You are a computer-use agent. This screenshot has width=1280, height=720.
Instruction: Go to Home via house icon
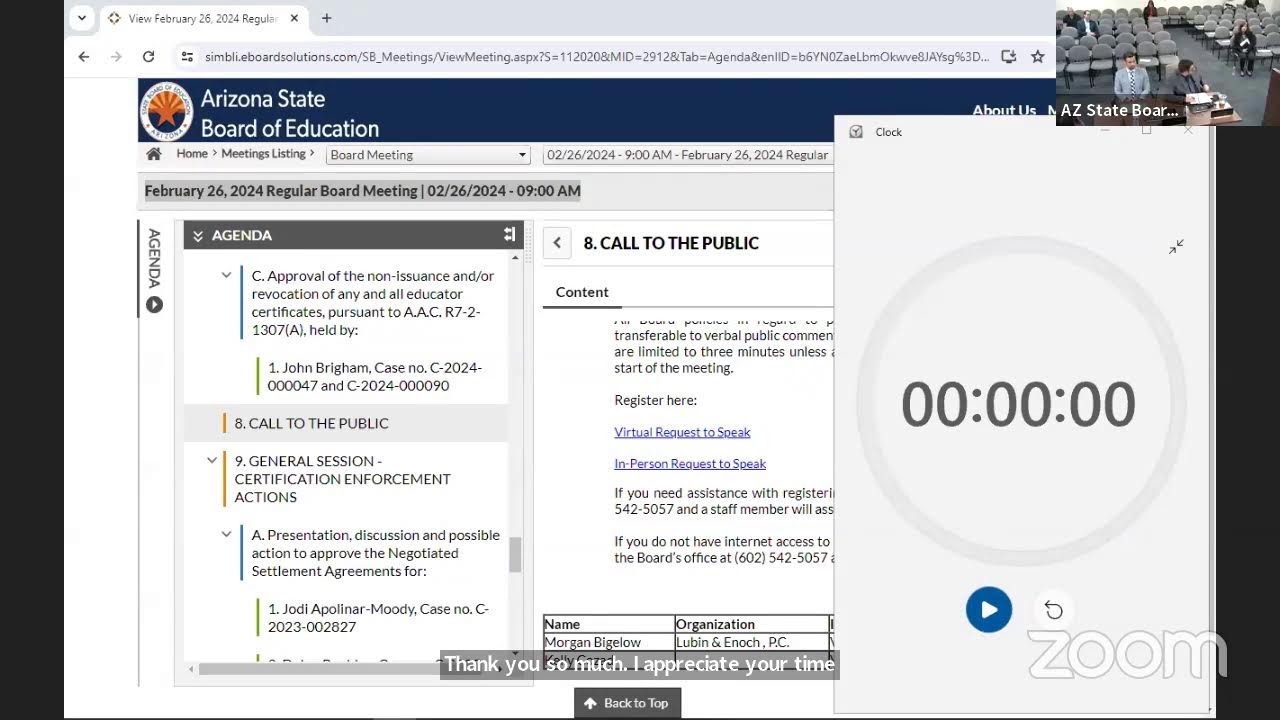tap(154, 154)
